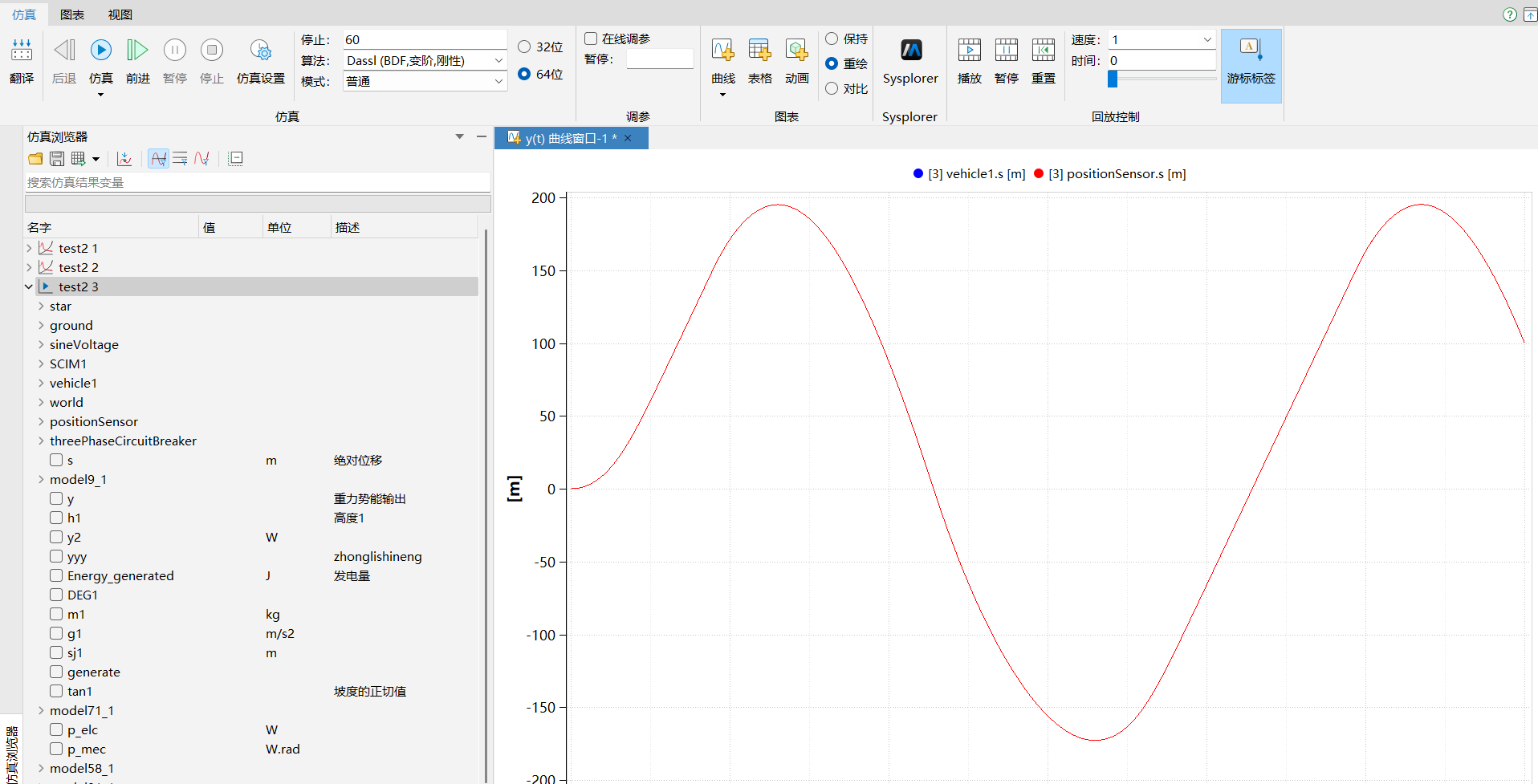Click the blue vehicle1.s legend swatch

pyautogui.click(x=918, y=173)
